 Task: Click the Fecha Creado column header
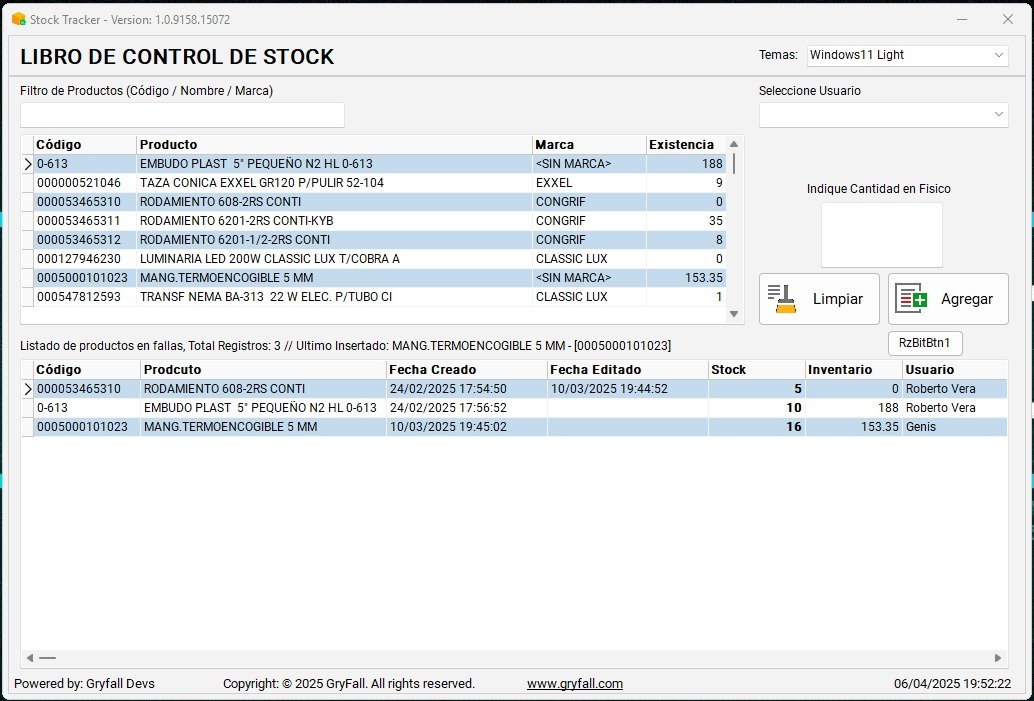[465, 370]
